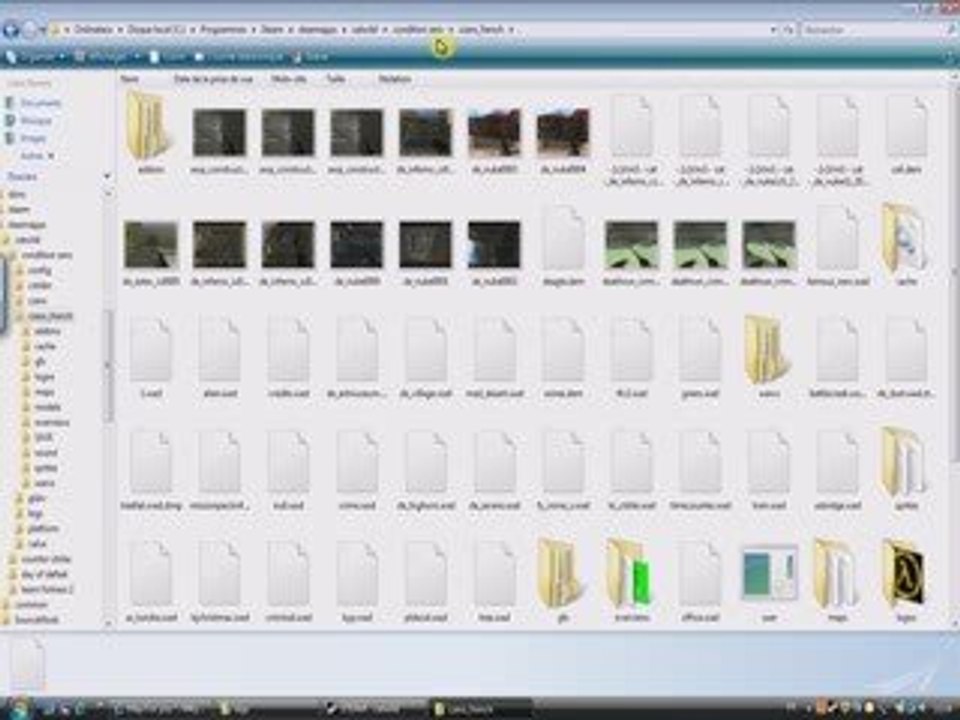Go back with the Explorer back arrow

click(10, 29)
